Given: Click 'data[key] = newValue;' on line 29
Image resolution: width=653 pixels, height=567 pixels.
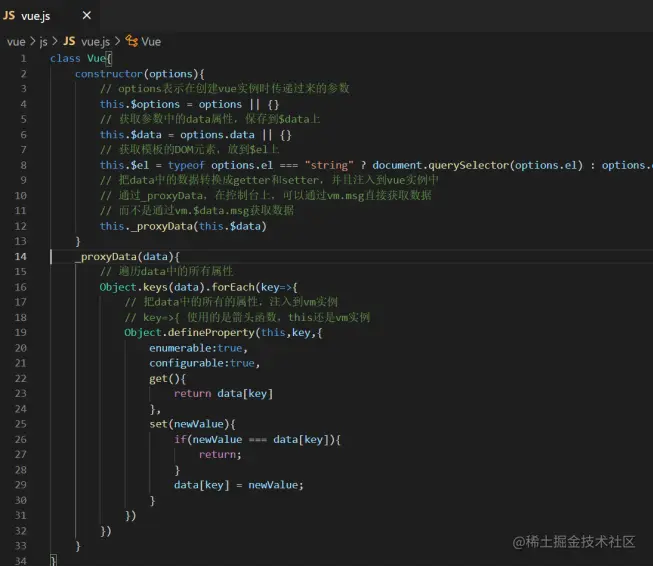Looking at the screenshot, I should pyautogui.click(x=239, y=485).
